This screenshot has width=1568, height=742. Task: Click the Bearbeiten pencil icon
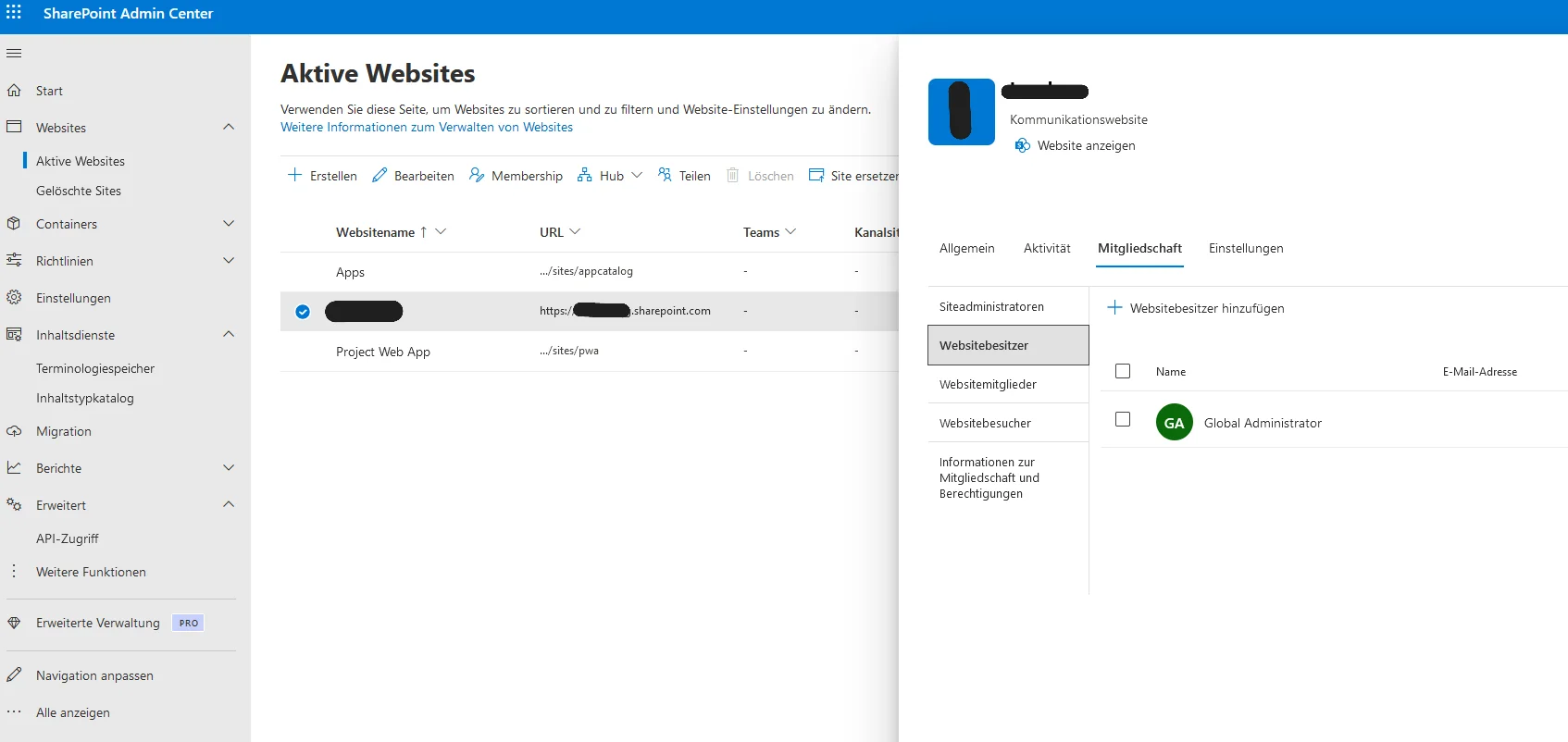[x=380, y=175]
